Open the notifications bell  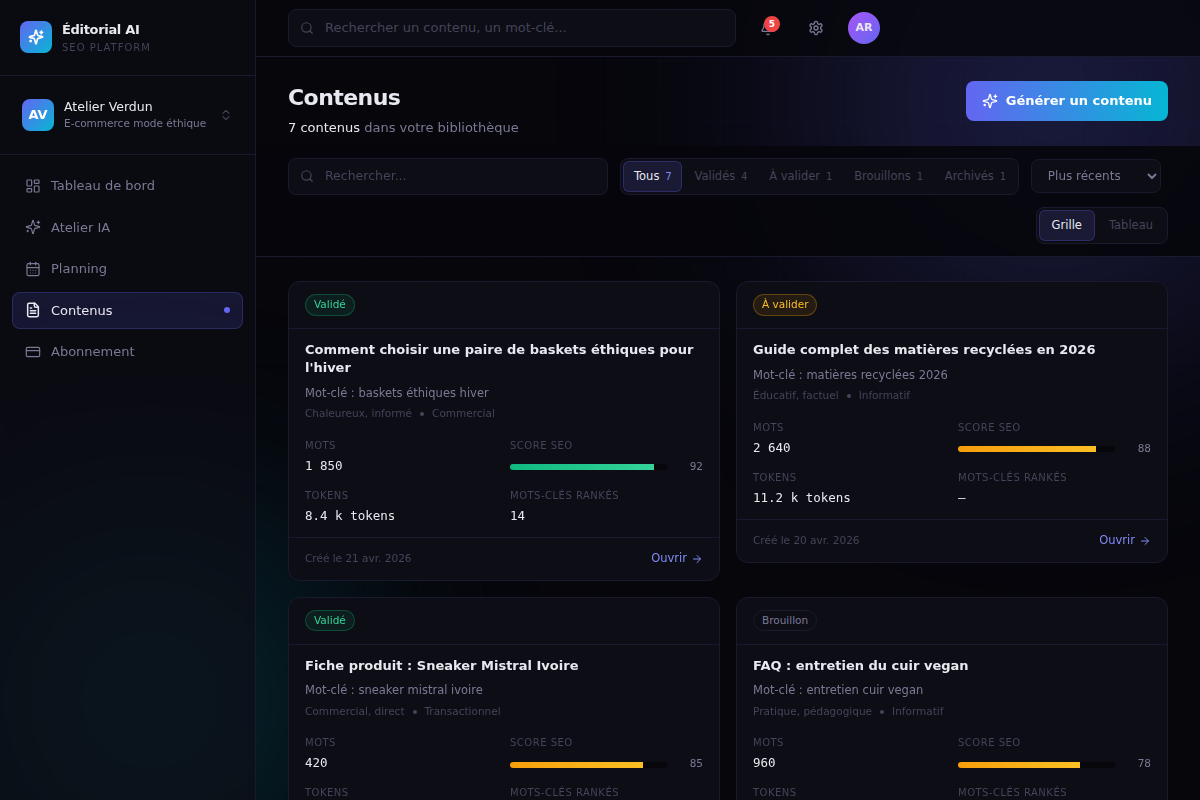pyautogui.click(x=767, y=28)
